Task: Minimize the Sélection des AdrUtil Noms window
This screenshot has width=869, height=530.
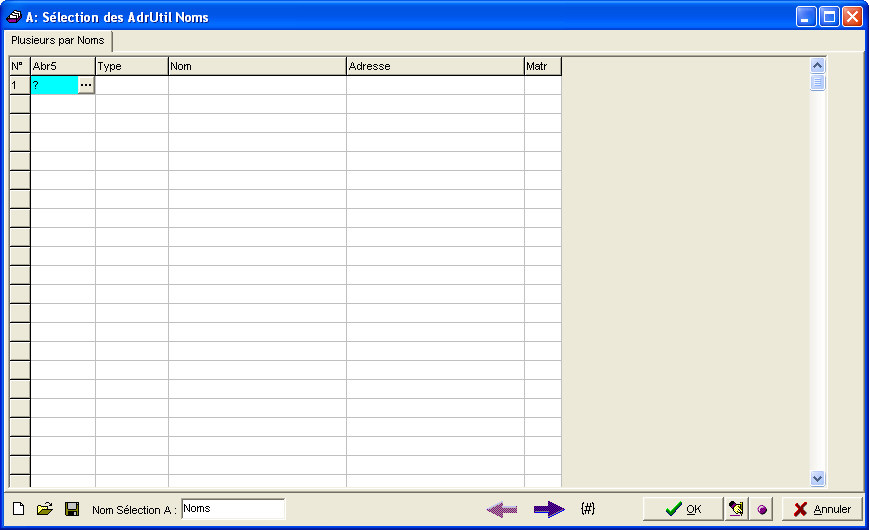Action: (x=806, y=17)
